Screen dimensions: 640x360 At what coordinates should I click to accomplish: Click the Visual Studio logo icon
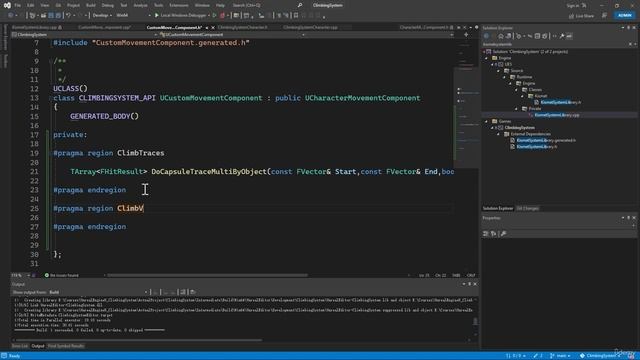[x=7, y=5]
